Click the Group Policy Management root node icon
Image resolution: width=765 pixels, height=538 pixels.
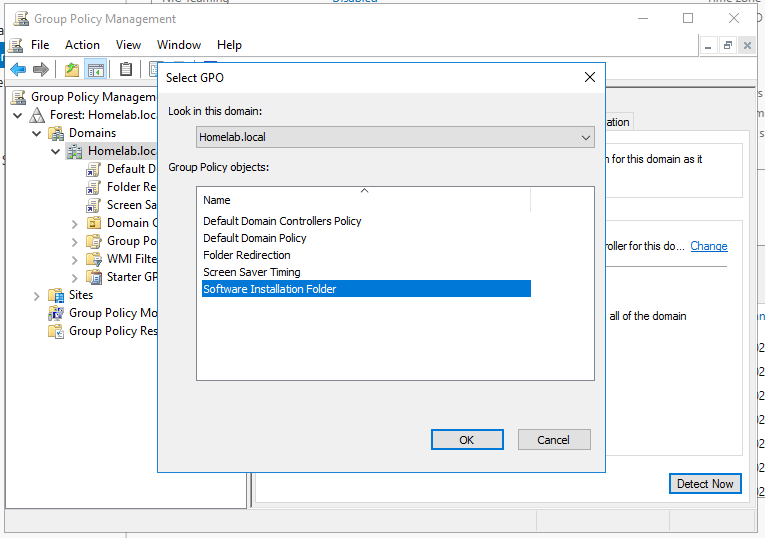[19, 97]
